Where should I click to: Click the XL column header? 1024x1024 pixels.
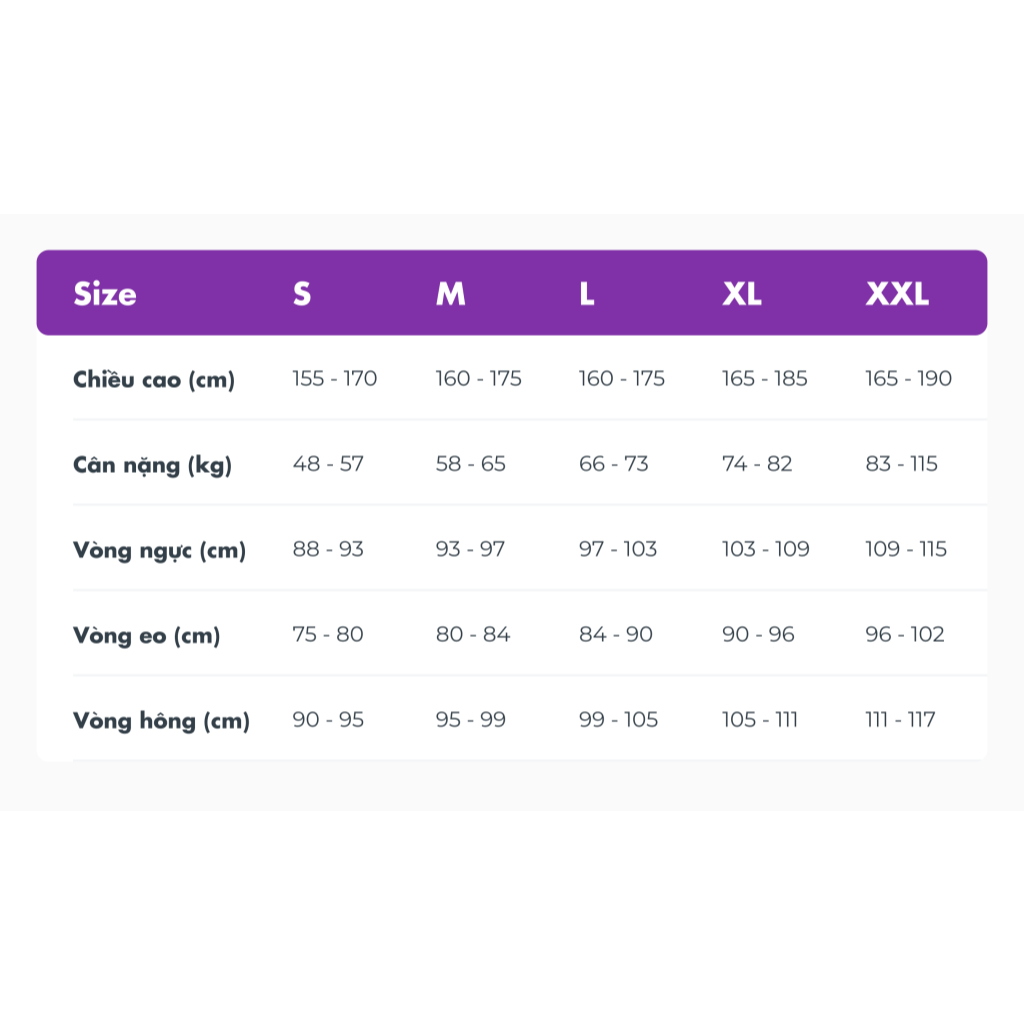pyautogui.click(x=742, y=294)
